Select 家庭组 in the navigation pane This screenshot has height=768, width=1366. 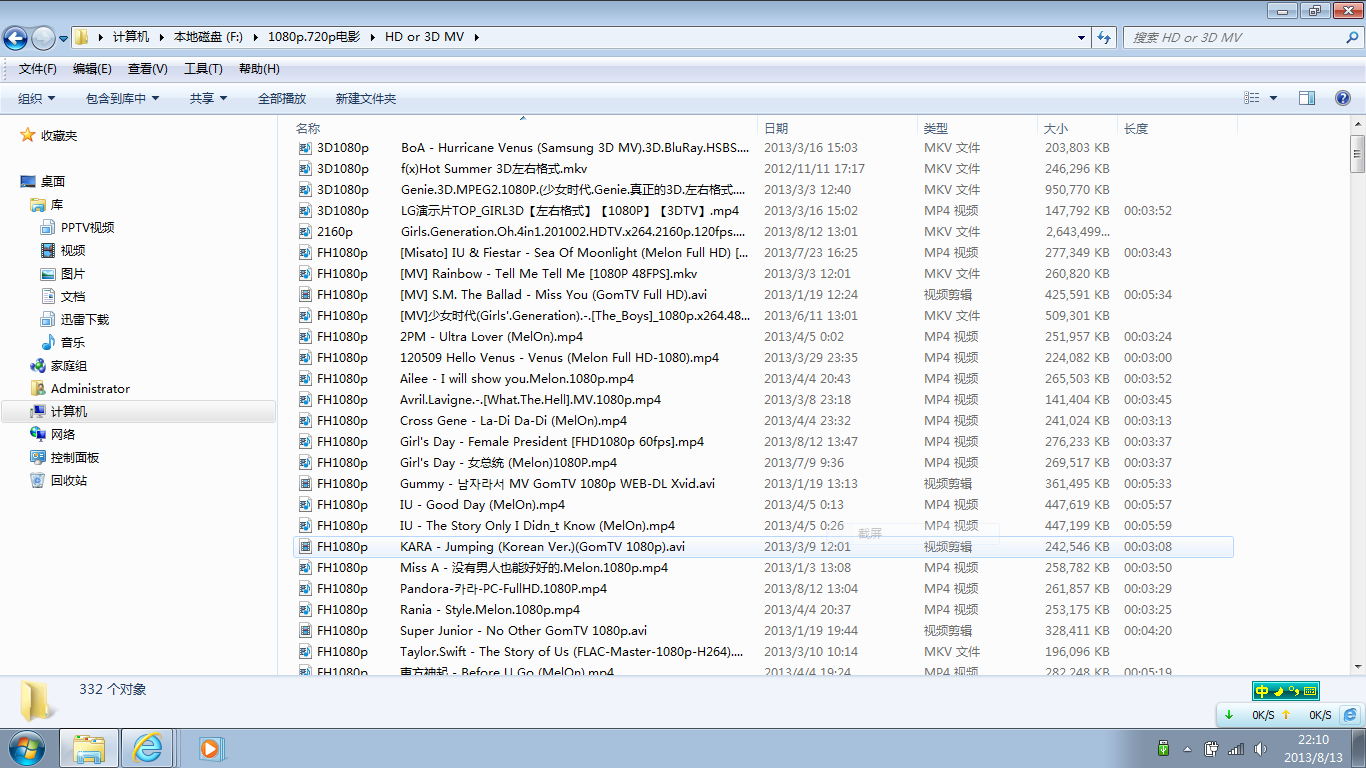click(58, 365)
